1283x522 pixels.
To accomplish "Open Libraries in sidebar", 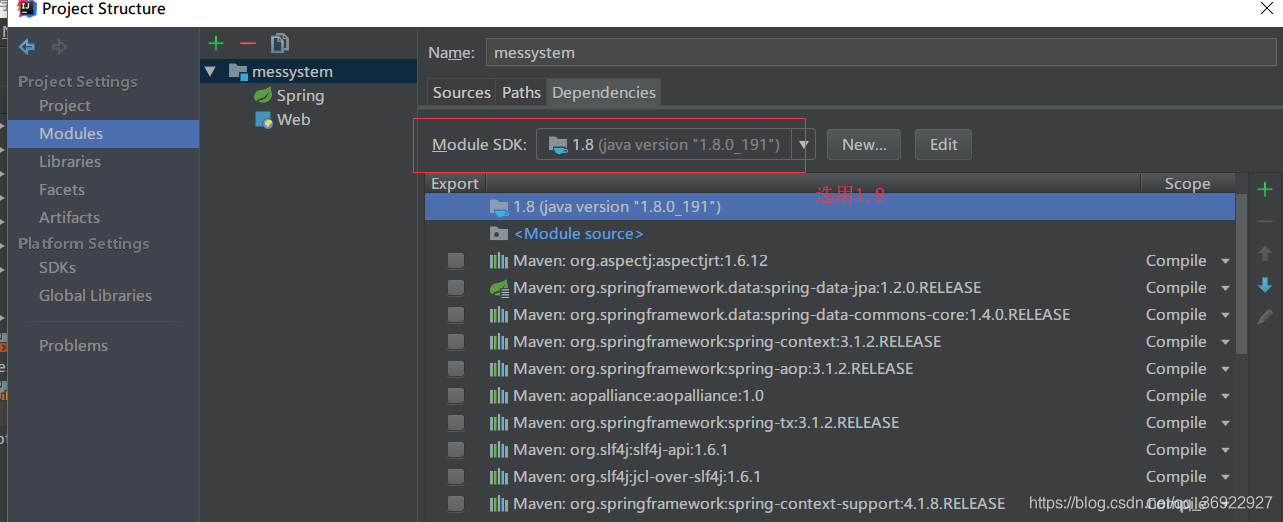I will pyautogui.click(x=70, y=161).
